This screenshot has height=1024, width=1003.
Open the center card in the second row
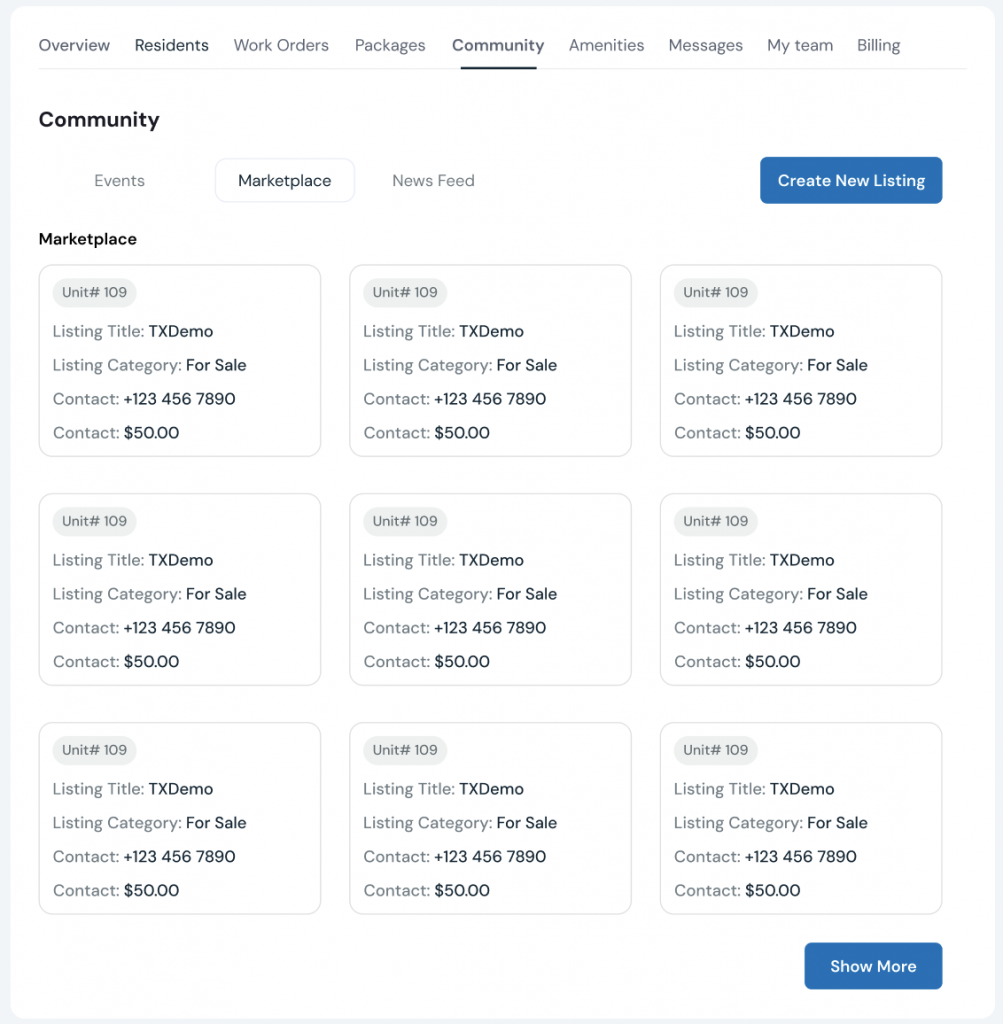490,589
